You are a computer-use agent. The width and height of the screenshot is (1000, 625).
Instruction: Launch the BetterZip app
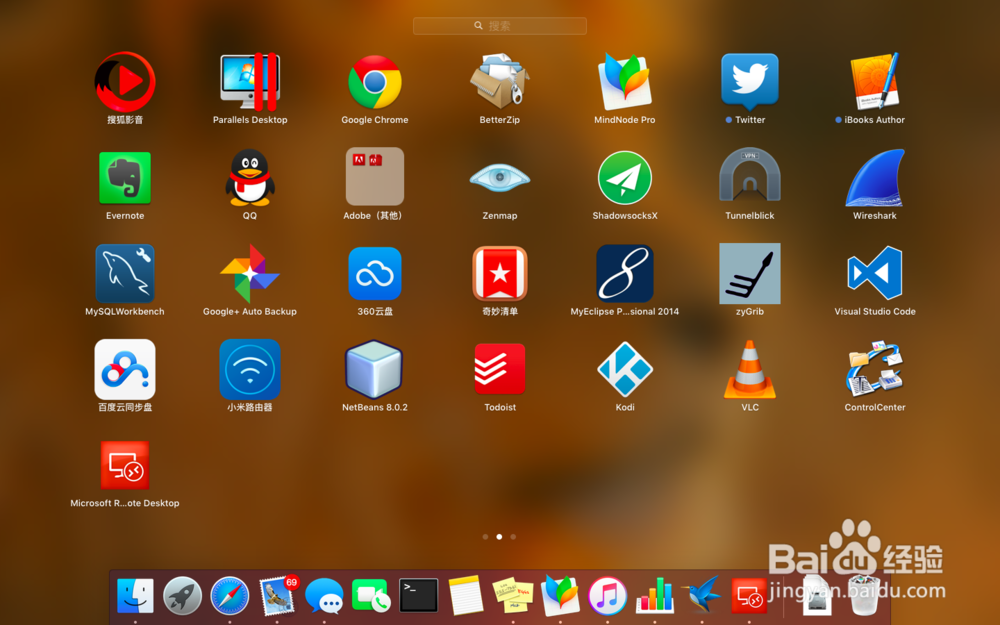499,82
